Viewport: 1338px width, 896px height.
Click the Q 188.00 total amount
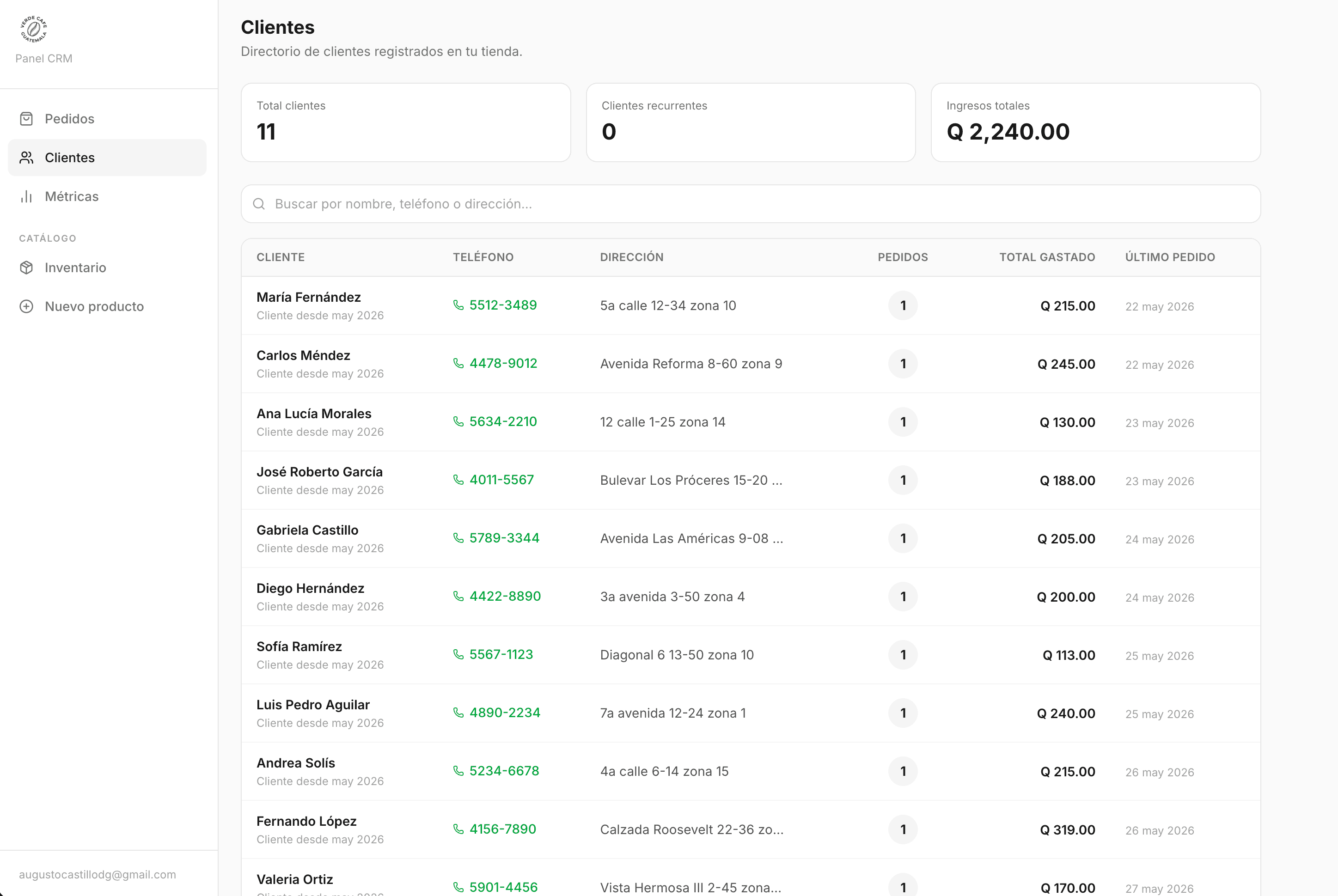(x=1068, y=481)
